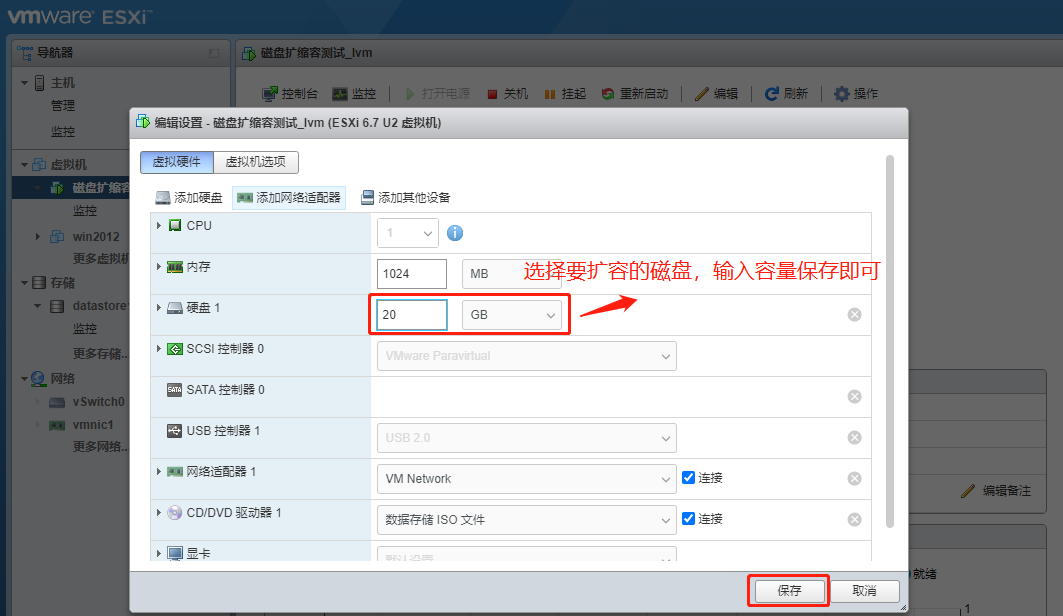
Task: Click Edit notes (编辑备注) pencil link
Action: tap(996, 491)
